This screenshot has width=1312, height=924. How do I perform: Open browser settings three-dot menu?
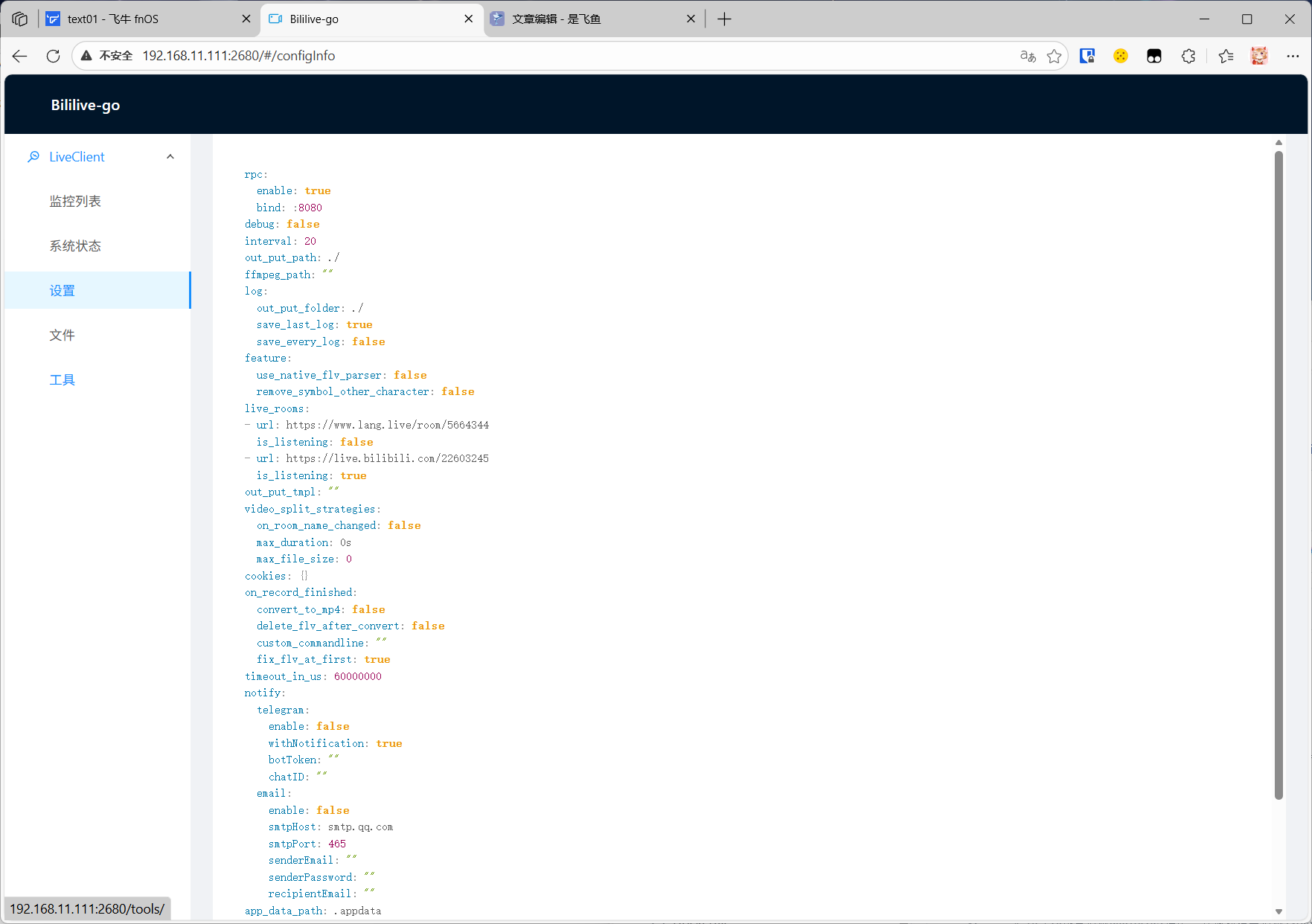pyautogui.click(x=1293, y=56)
